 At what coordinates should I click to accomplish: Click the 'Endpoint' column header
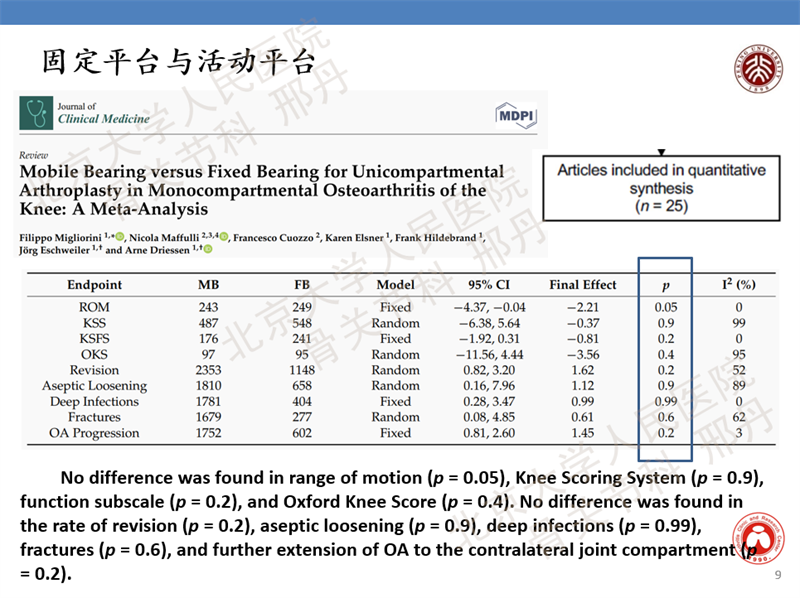[94, 285]
